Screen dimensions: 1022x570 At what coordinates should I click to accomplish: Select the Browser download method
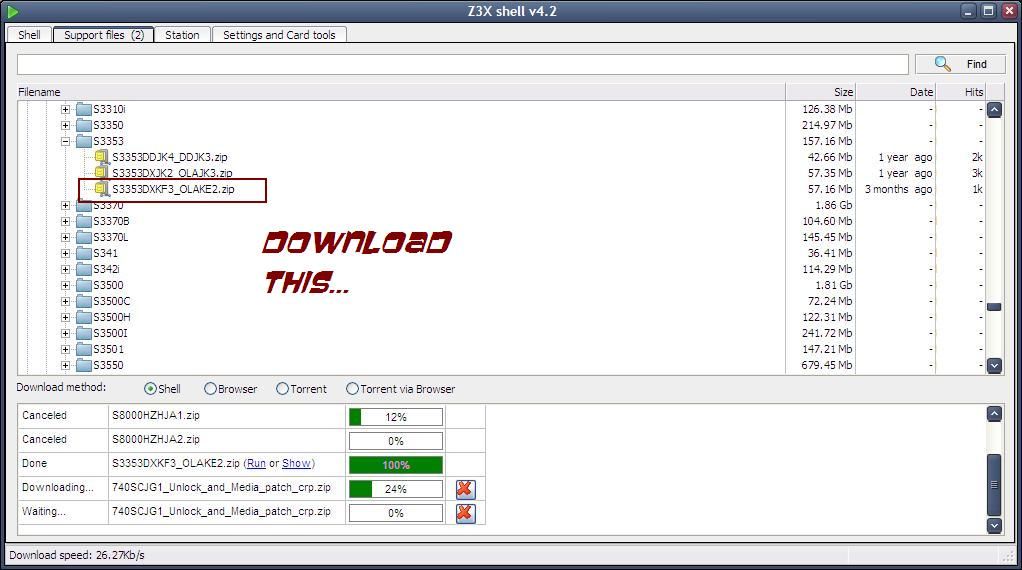point(210,389)
